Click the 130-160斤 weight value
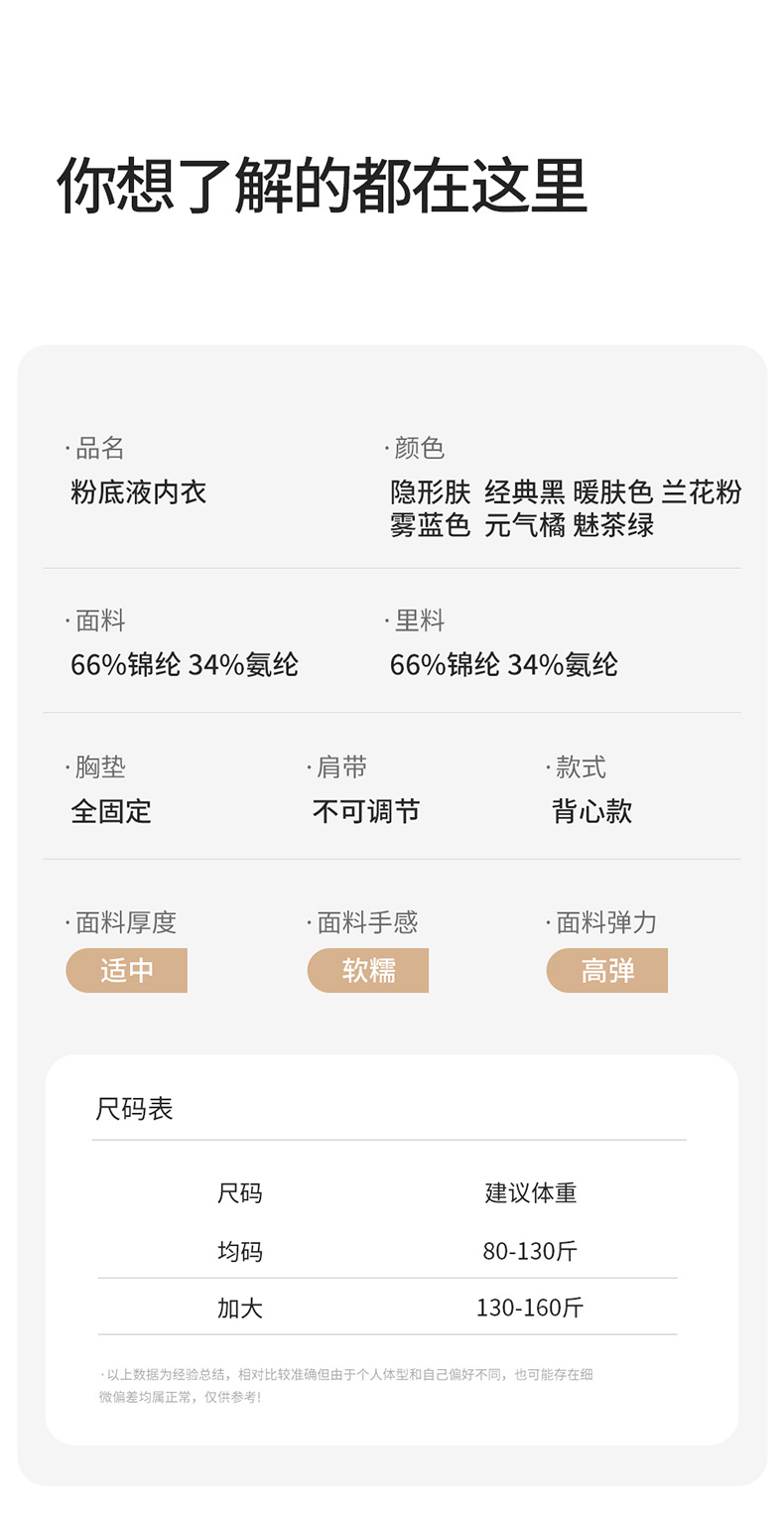Viewport: 784px width, 1517px height. pyautogui.click(x=530, y=1308)
